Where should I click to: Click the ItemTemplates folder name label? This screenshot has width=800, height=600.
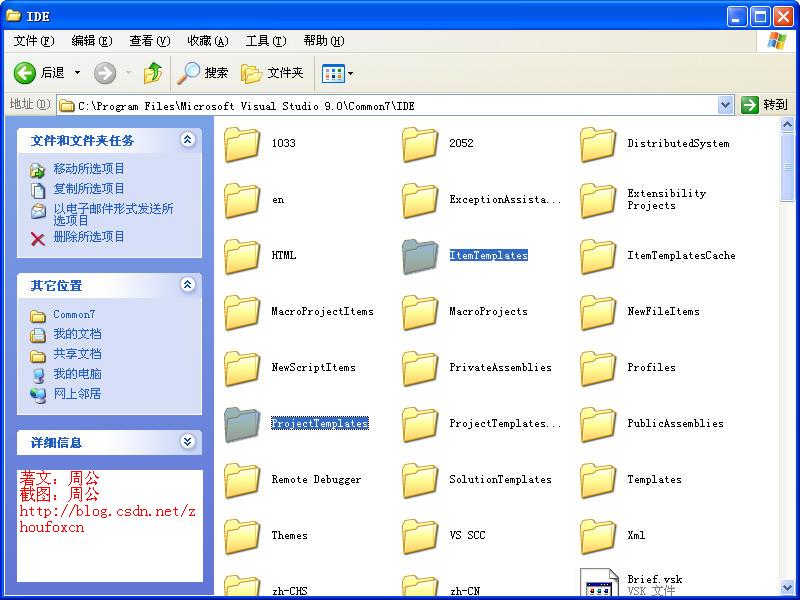488,256
